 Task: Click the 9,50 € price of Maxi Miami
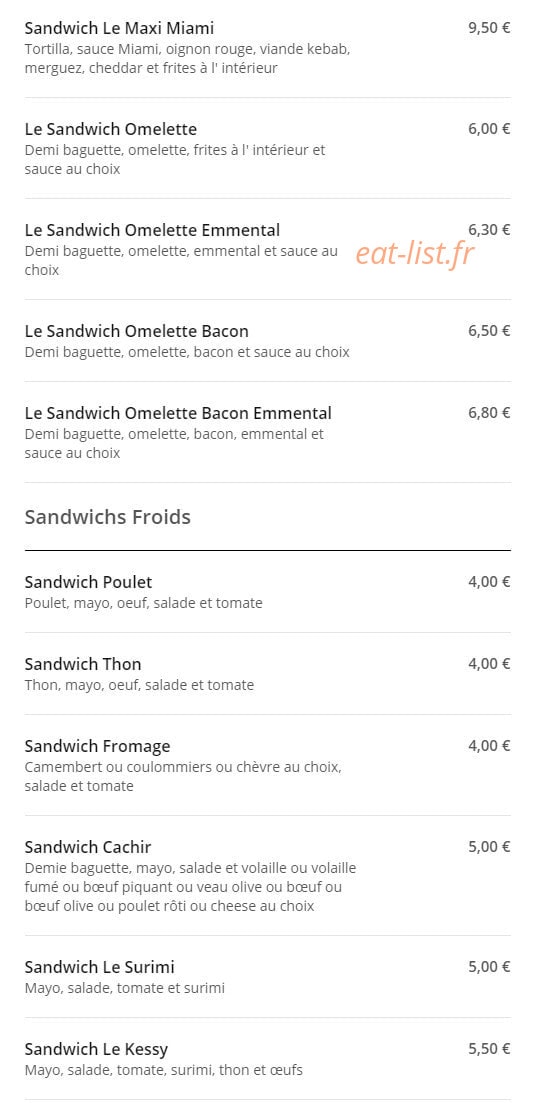(x=489, y=28)
